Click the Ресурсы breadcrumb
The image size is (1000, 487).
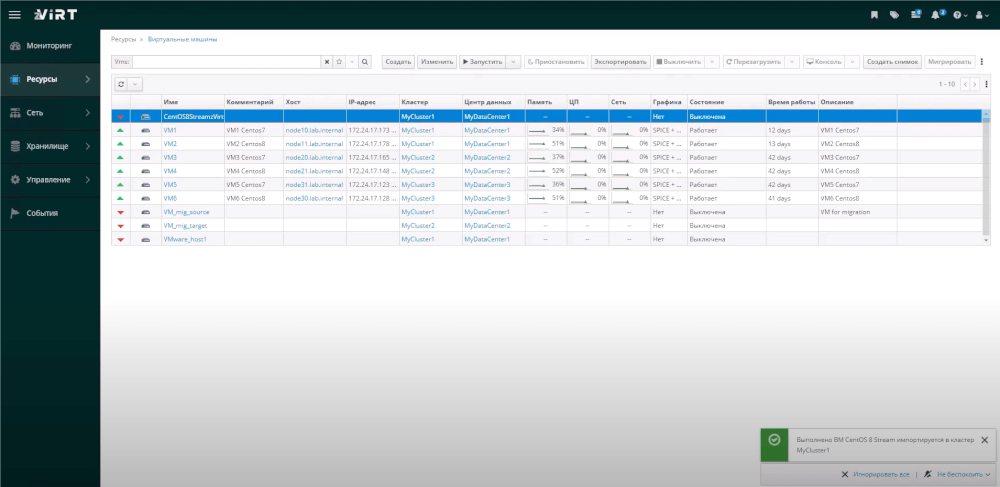coord(123,40)
